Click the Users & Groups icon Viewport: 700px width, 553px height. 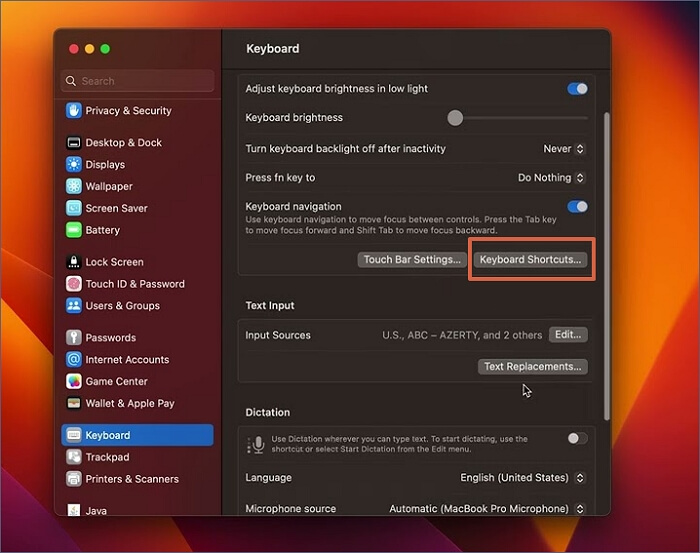[74, 305]
